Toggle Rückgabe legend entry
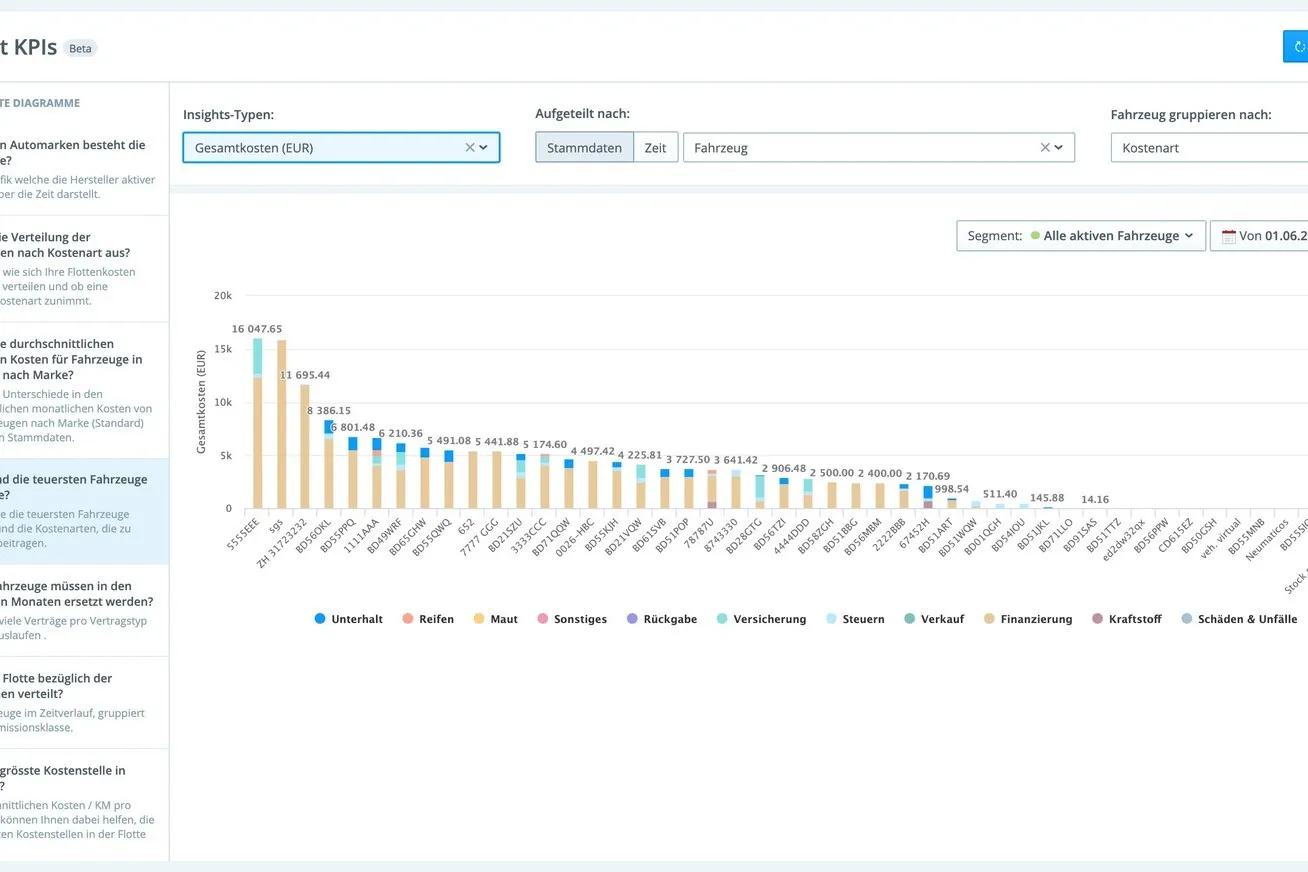Viewport: 1308px width, 872px height. [x=661, y=619]
